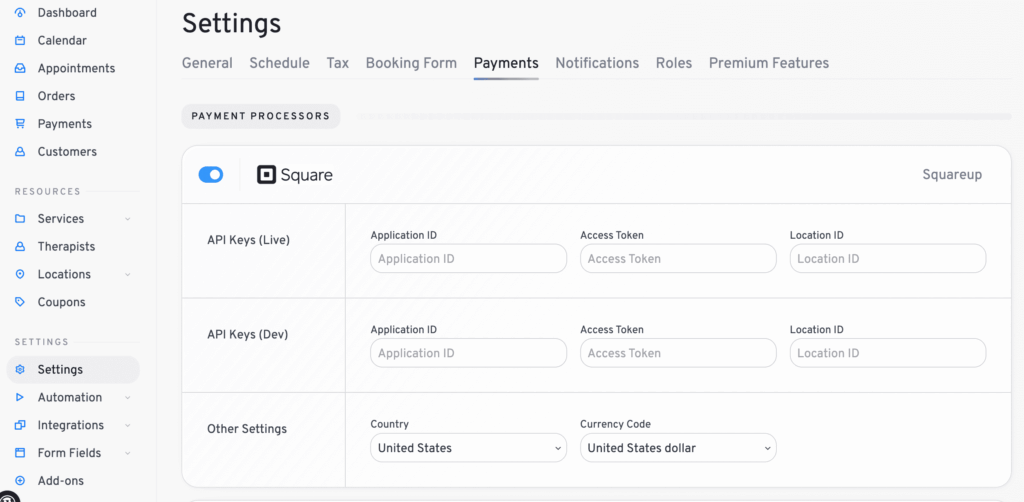Disable the Square payment processor toggle
This screenshot has width=1024, height=502.
point(211,175)
